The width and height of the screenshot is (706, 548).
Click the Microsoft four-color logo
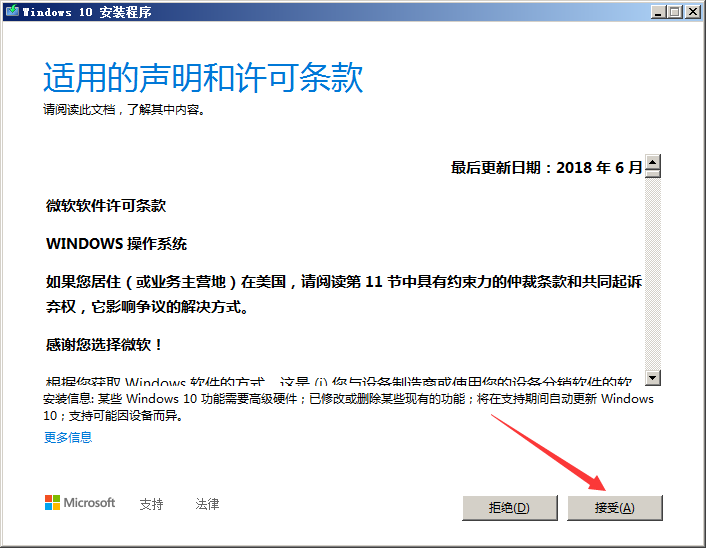coord(52,503)
